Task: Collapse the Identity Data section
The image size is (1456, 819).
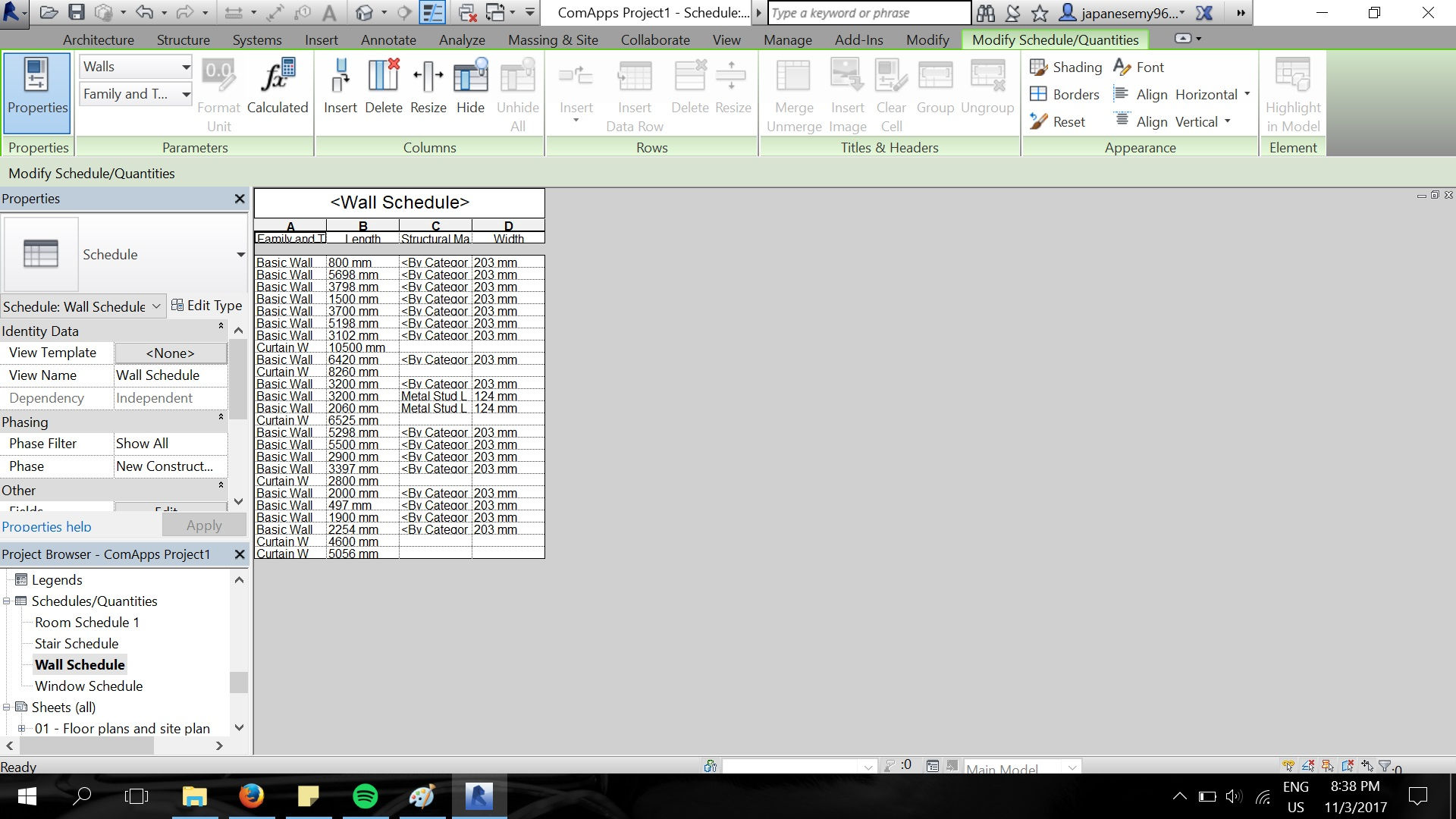Action: point(221,327)
